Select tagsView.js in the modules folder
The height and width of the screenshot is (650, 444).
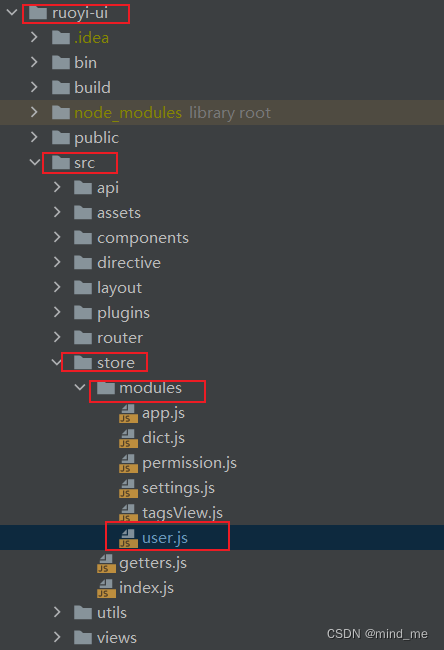click(182, 513)
